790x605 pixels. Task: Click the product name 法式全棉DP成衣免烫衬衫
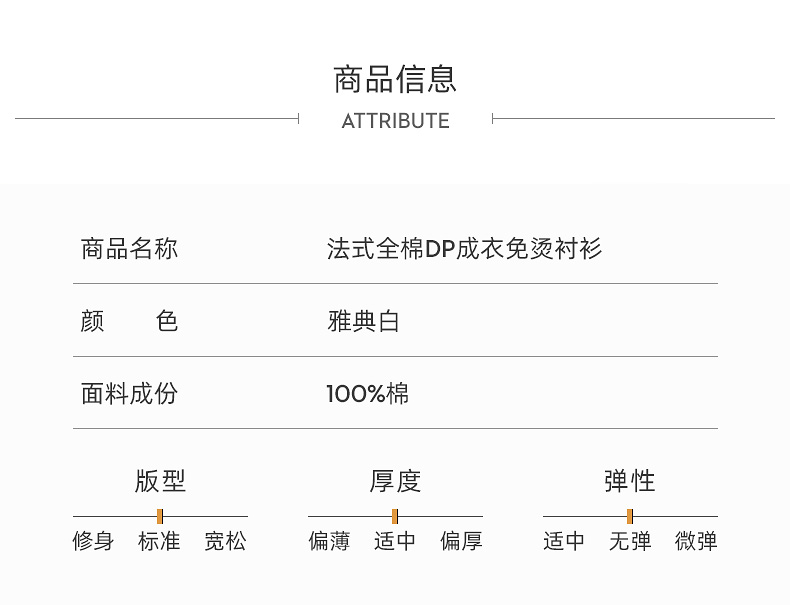coord(464,249)
